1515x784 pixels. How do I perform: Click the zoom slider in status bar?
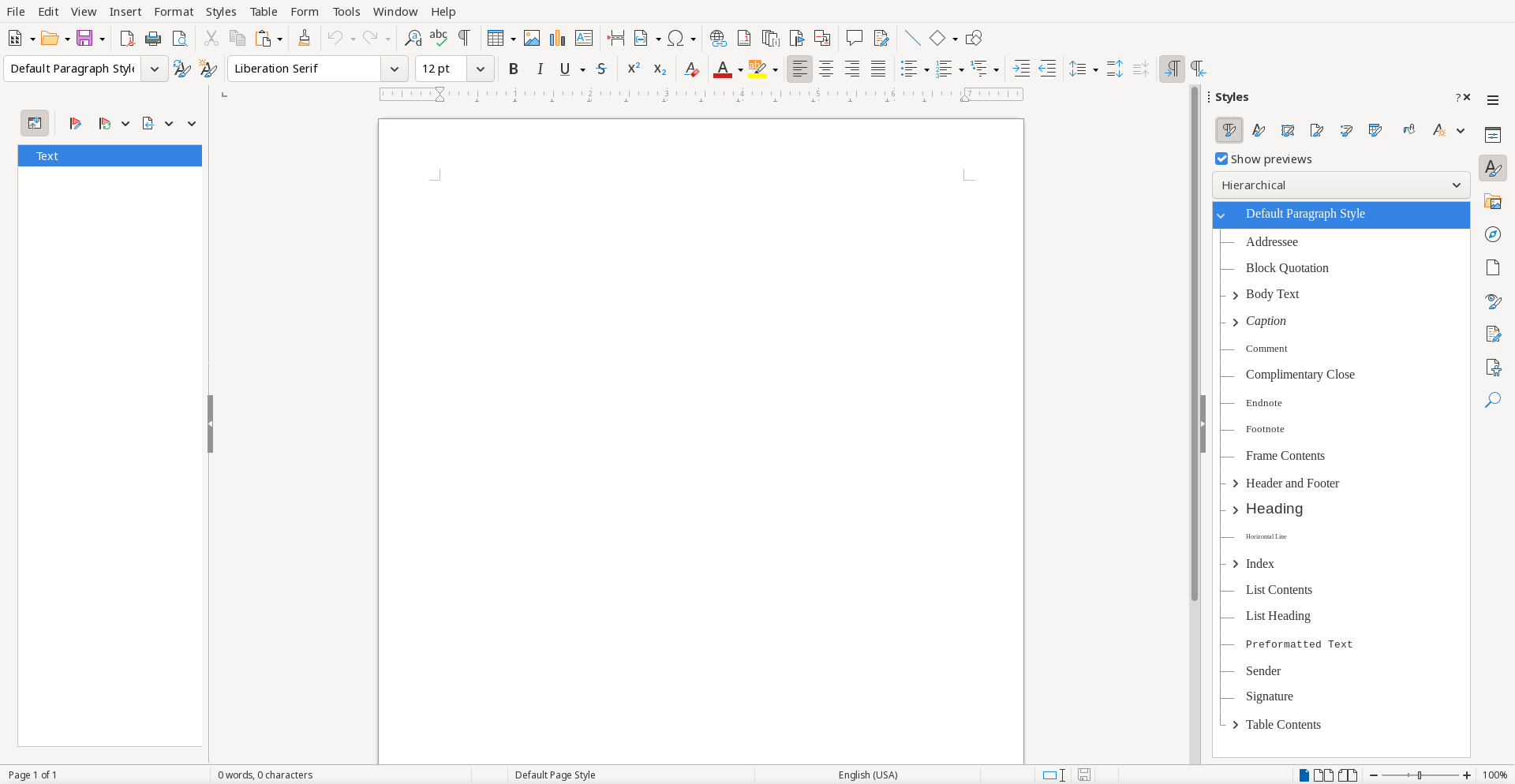(1420, 775)
